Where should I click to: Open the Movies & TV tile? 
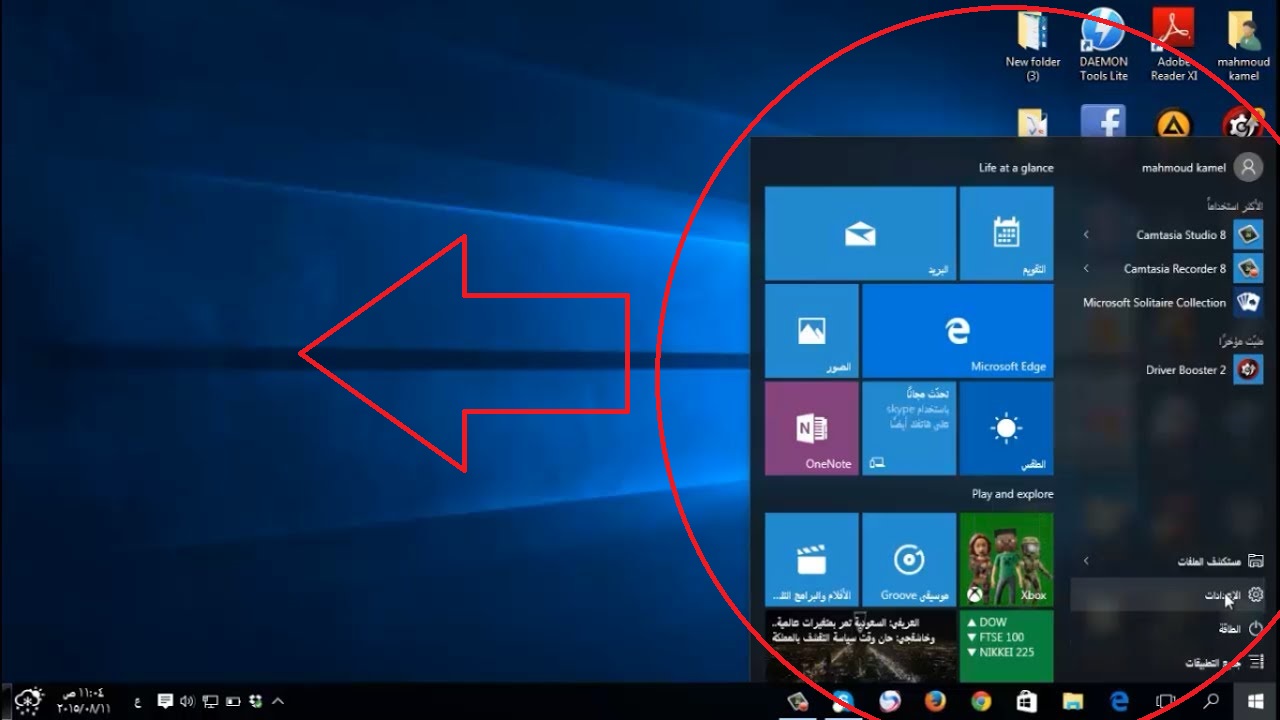point(811,559)
